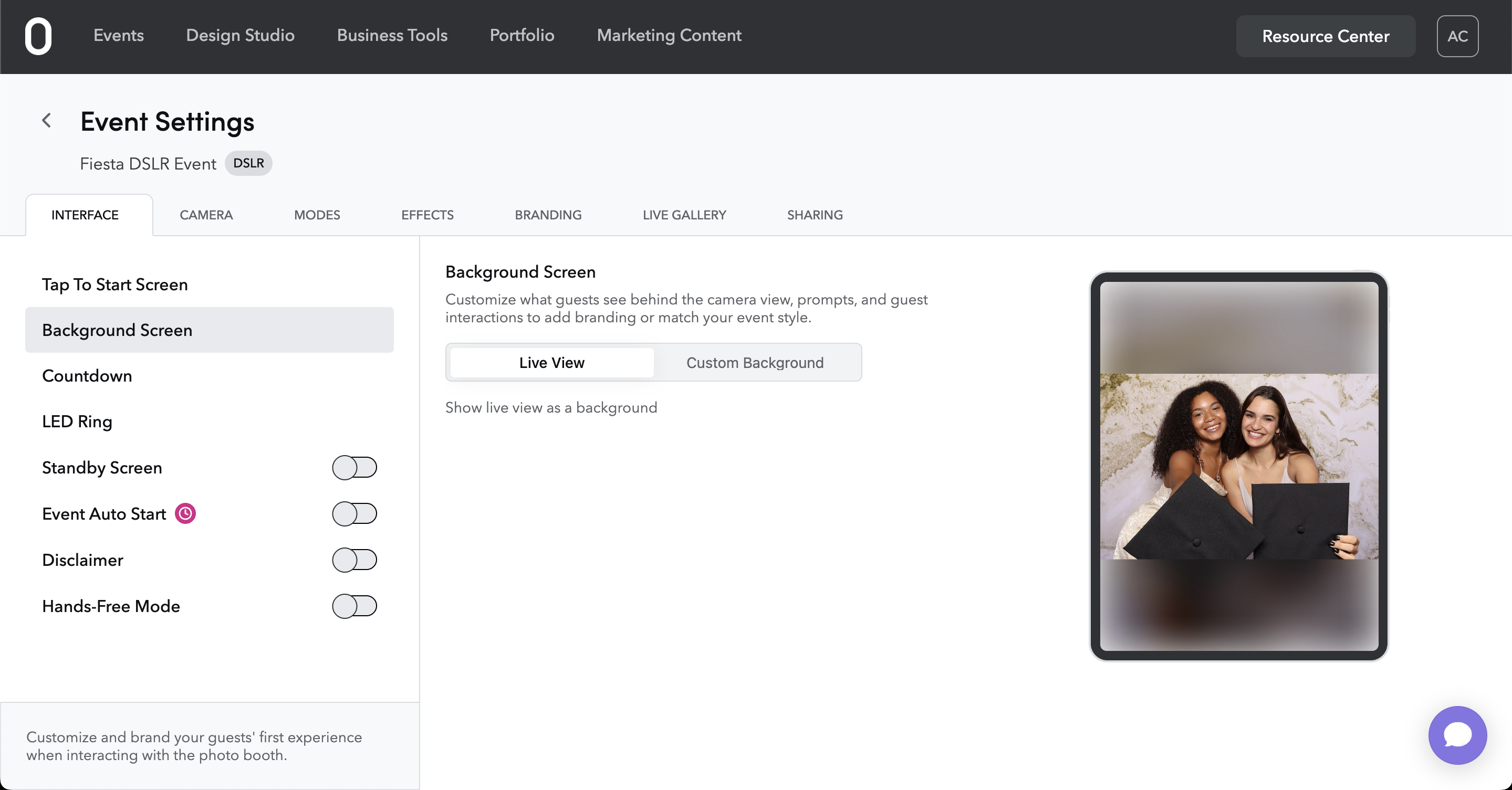Click the Event Auto Start label
1512x790 pixels.
(x=104, y=514)
